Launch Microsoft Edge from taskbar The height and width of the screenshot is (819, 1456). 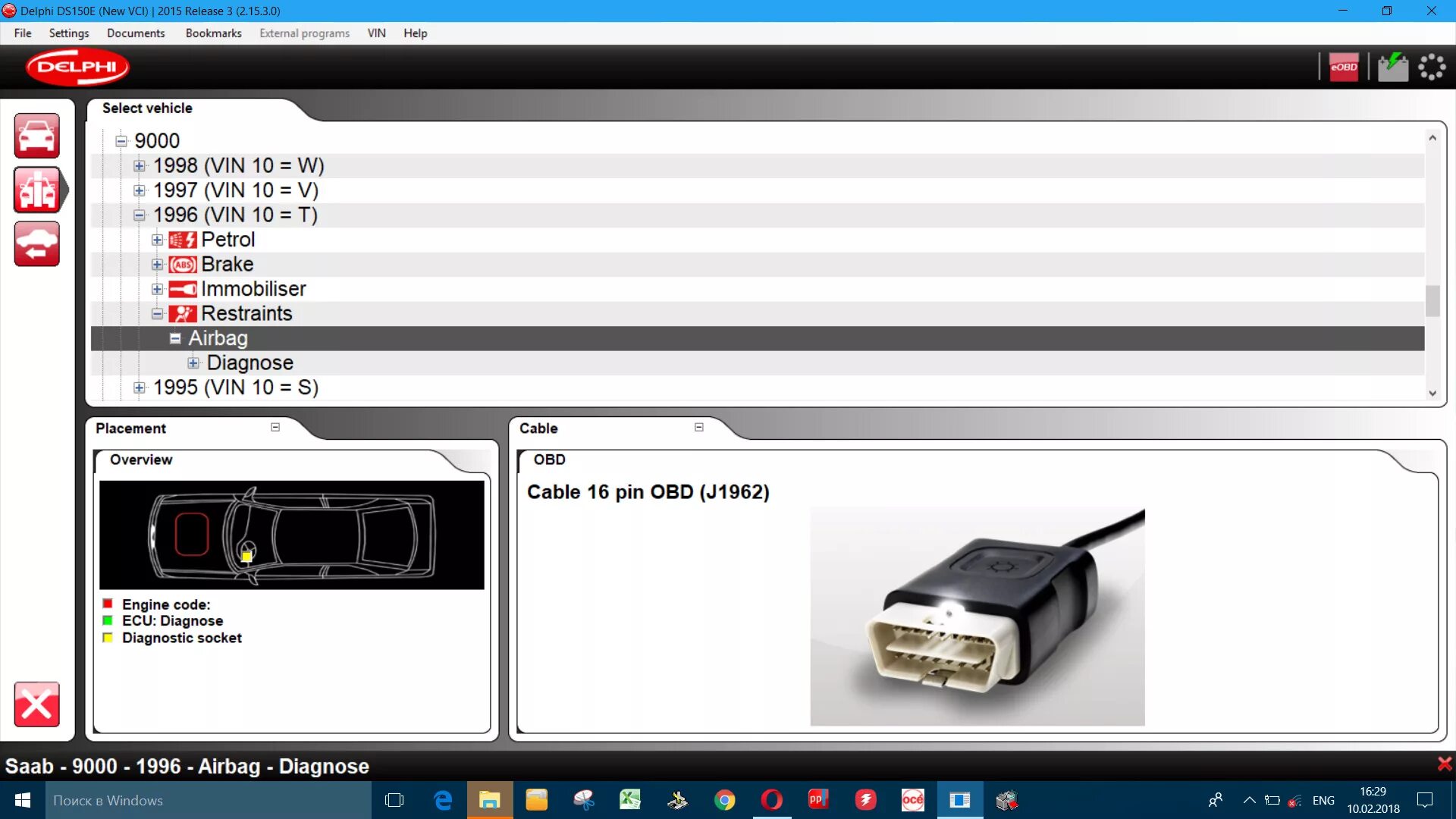443,800
